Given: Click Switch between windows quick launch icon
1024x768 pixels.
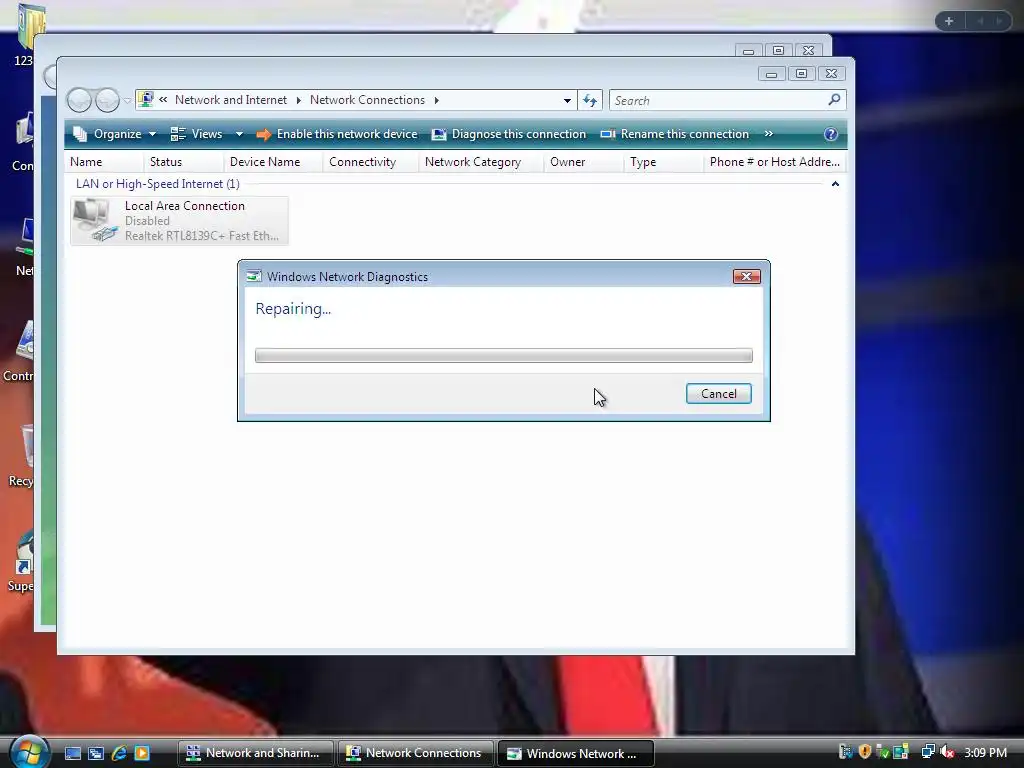Looking at the screenshot, I should click(96, 753).
